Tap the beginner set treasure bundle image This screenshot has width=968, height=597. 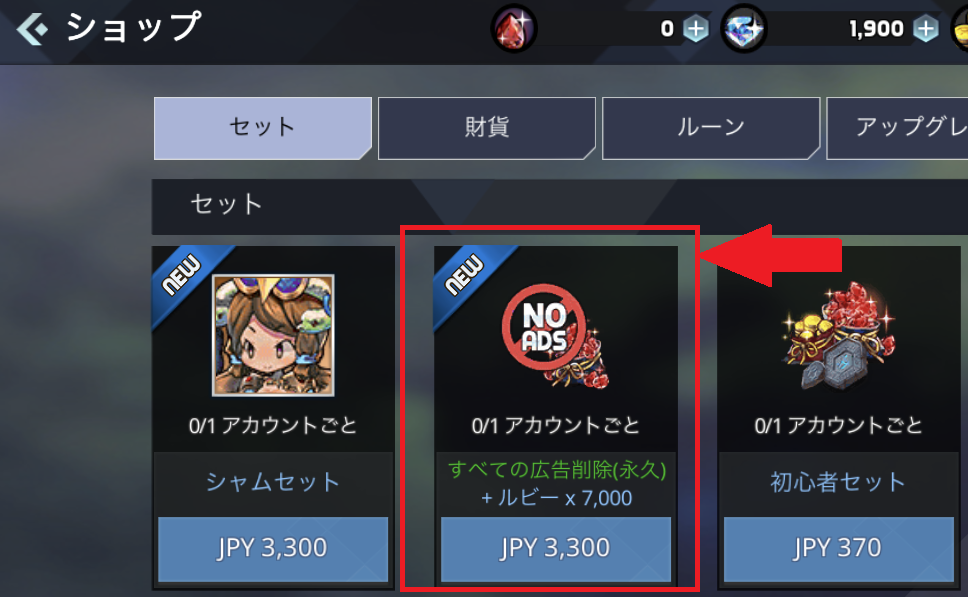(x=838, y=336)
